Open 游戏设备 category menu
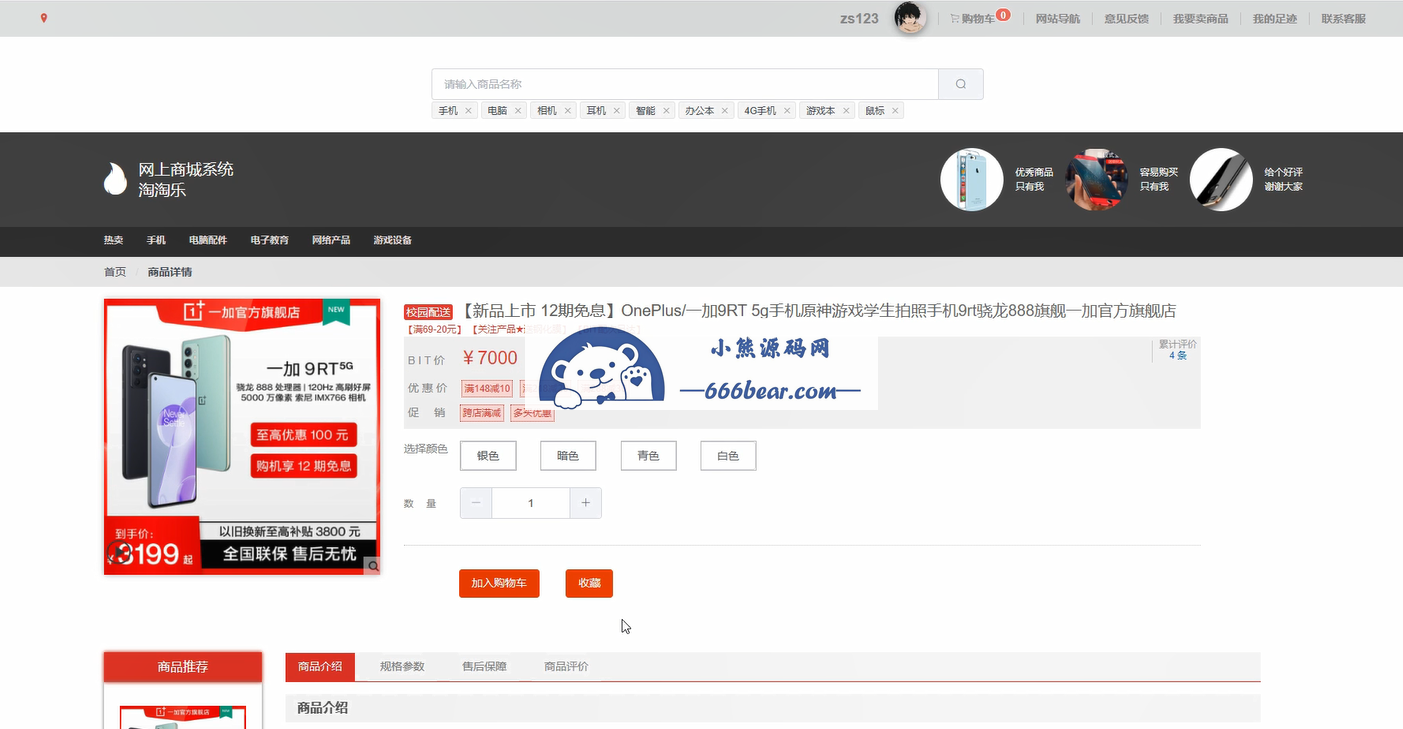This screenshot has height=729, width=1403. click(393, 240)
